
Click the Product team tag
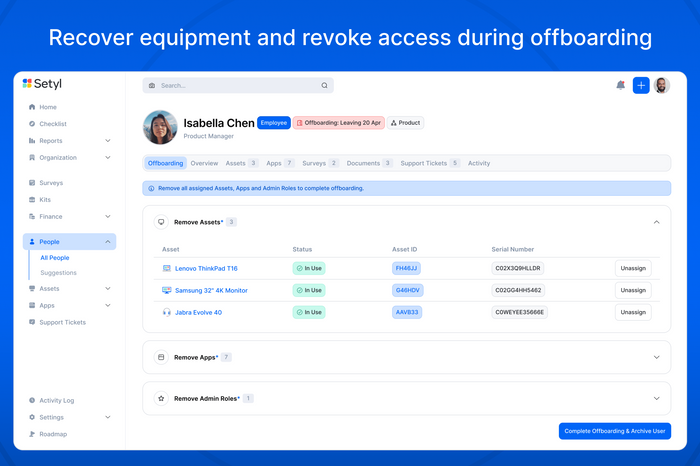point(405,123)
